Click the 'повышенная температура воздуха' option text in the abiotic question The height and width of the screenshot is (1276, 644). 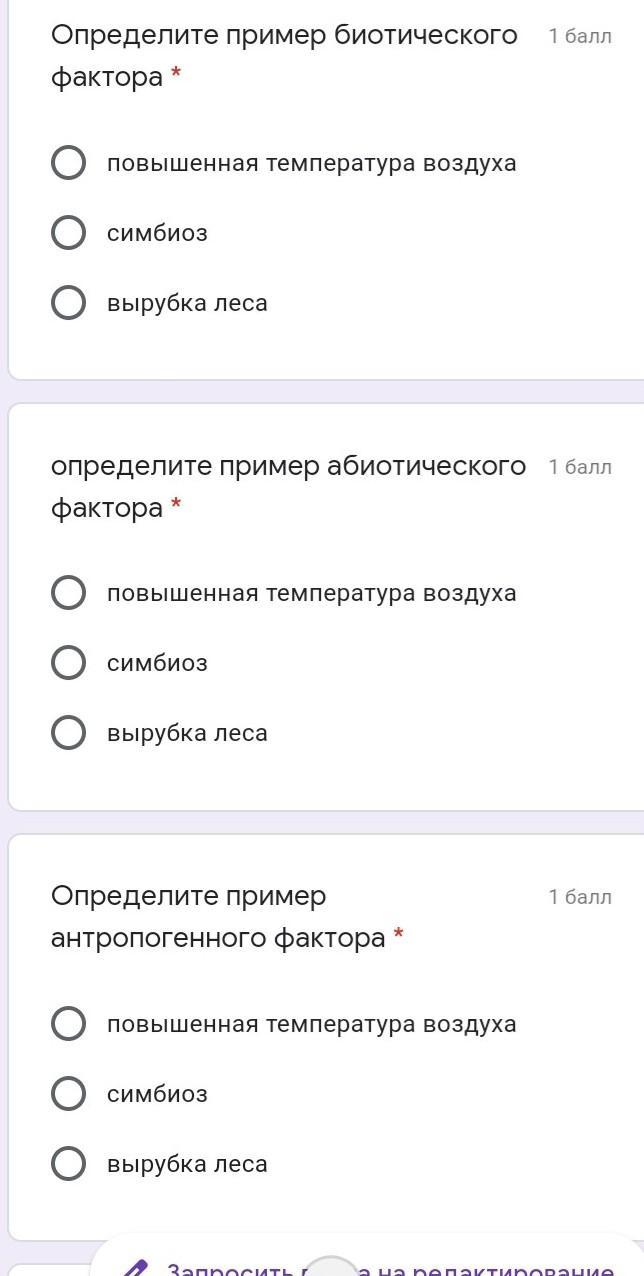click(x=311, y=593)
